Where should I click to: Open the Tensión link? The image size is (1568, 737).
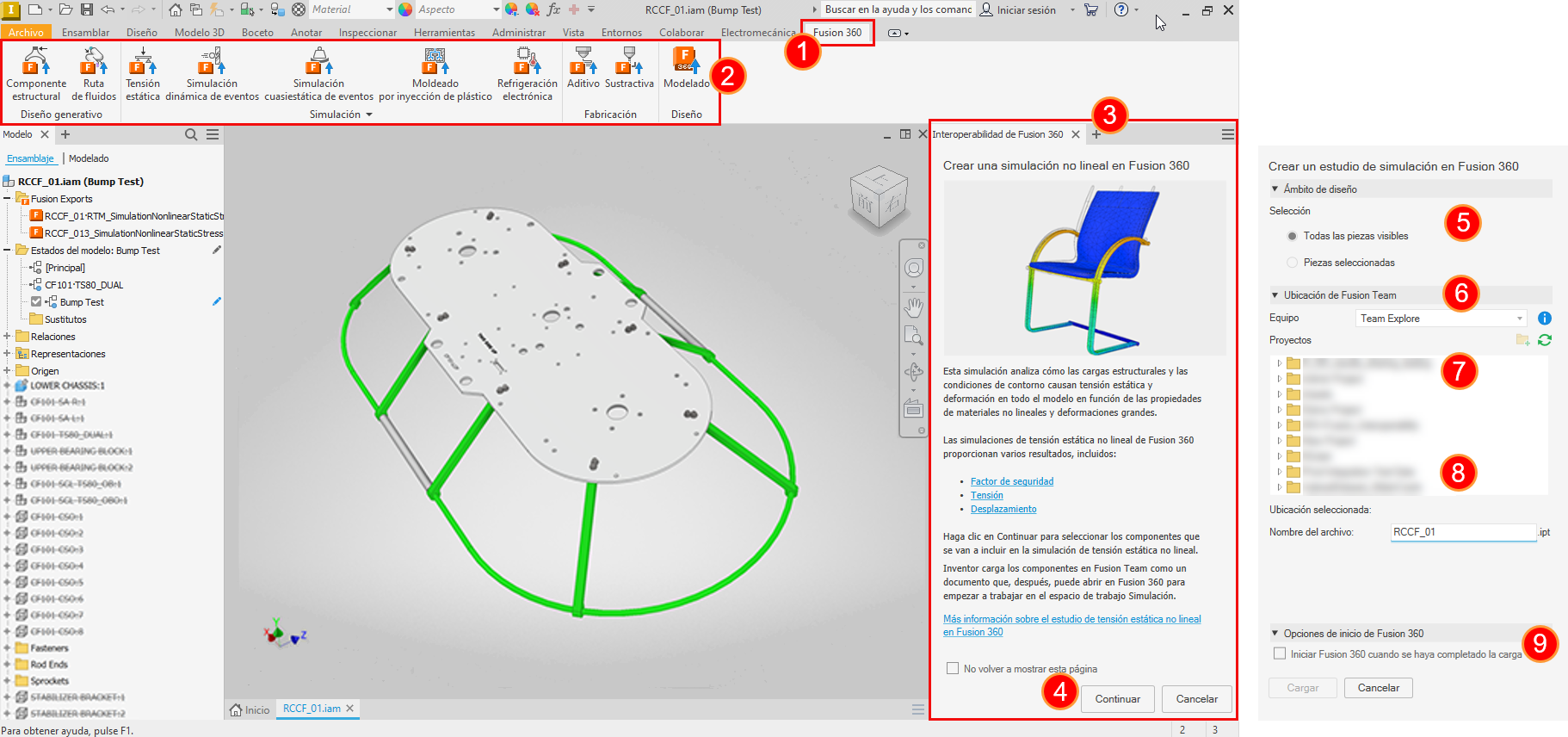987,495
